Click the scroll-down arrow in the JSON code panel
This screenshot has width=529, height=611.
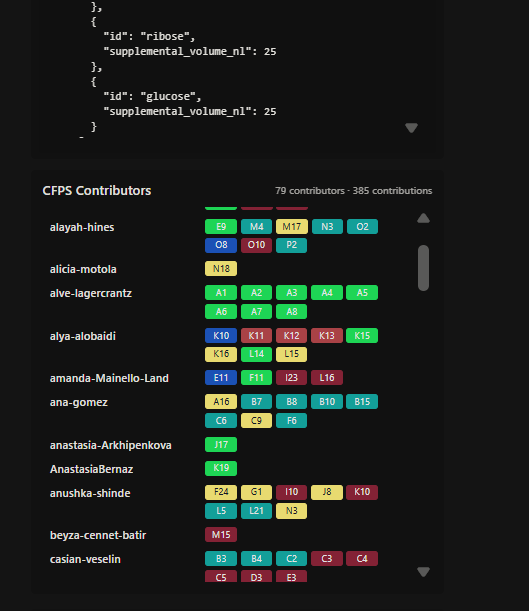tap(411, 128)
